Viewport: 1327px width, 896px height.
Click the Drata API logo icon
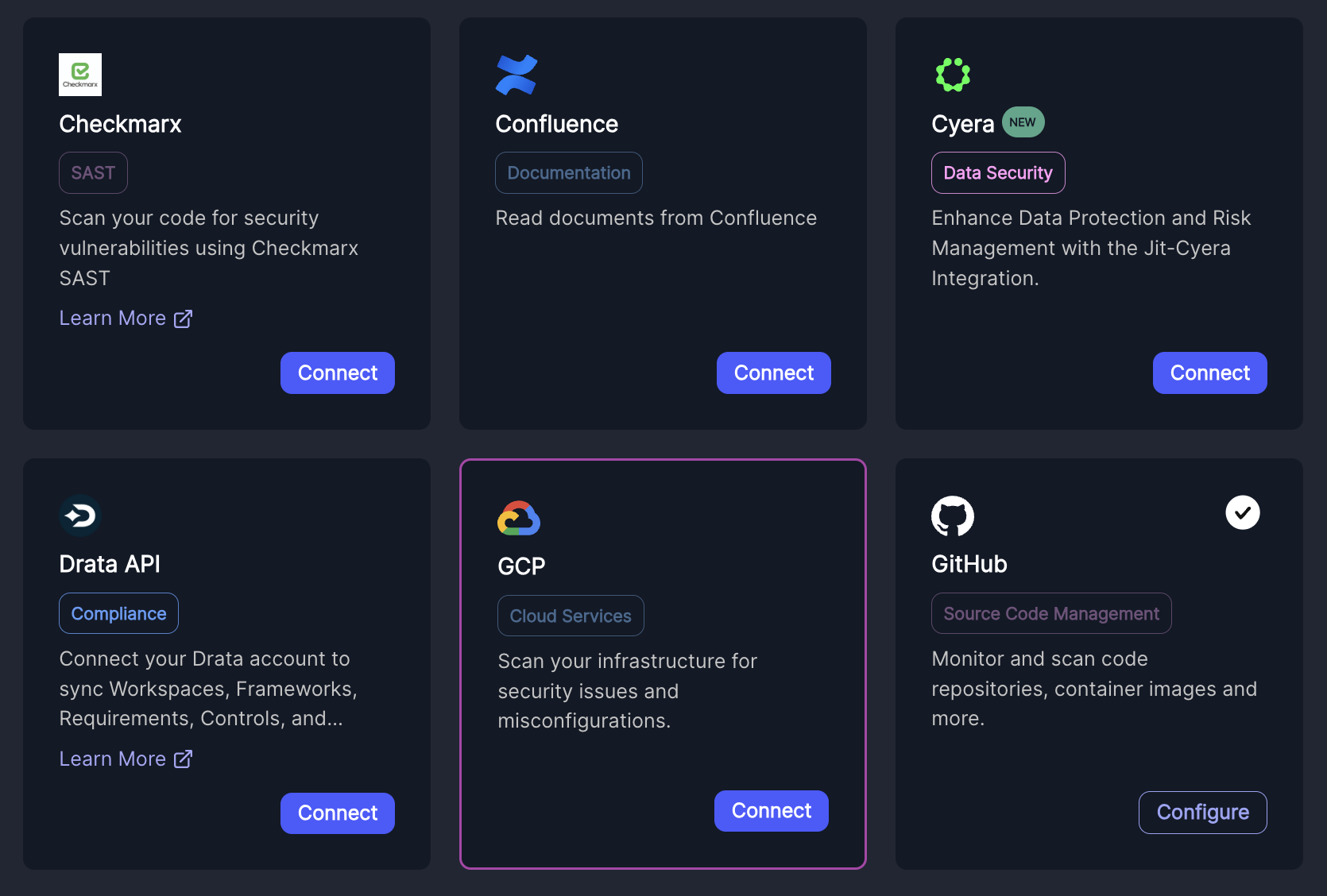[80, 516]
